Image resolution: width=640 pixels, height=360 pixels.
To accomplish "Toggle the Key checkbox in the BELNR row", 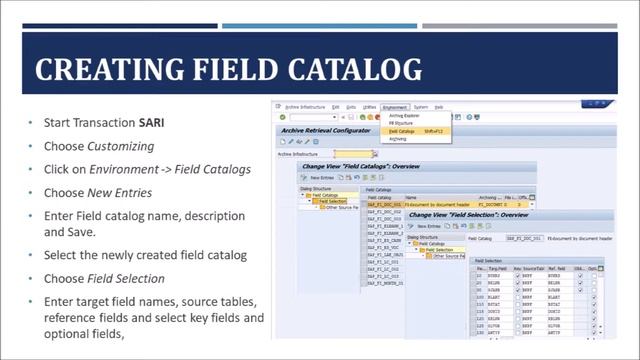I will click(518, 283).
